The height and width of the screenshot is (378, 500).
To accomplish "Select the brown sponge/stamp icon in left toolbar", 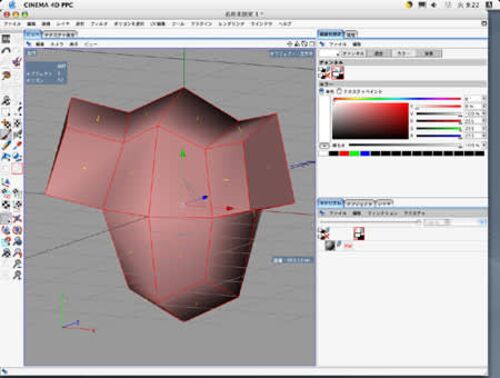I will click(6, 75).
